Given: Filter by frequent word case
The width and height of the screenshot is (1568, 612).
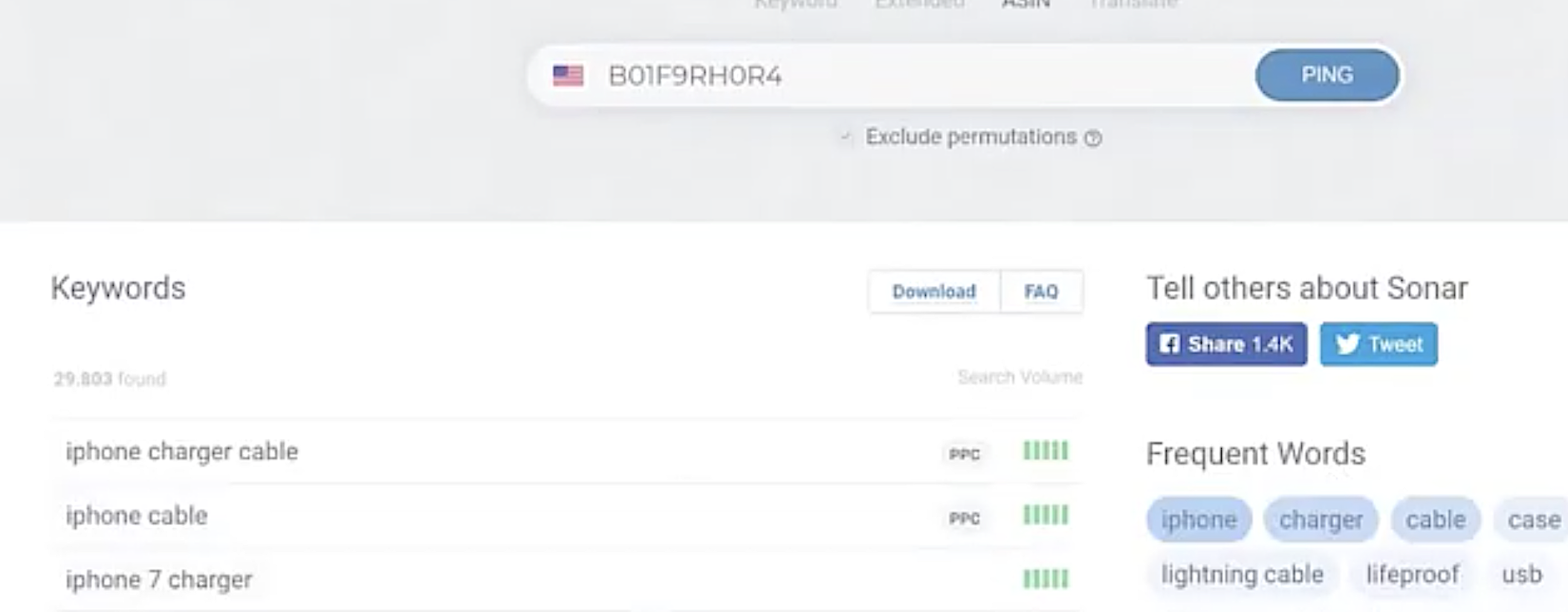Looking at the screenshot, I should pyautogui.click(x=1534, y=519).
